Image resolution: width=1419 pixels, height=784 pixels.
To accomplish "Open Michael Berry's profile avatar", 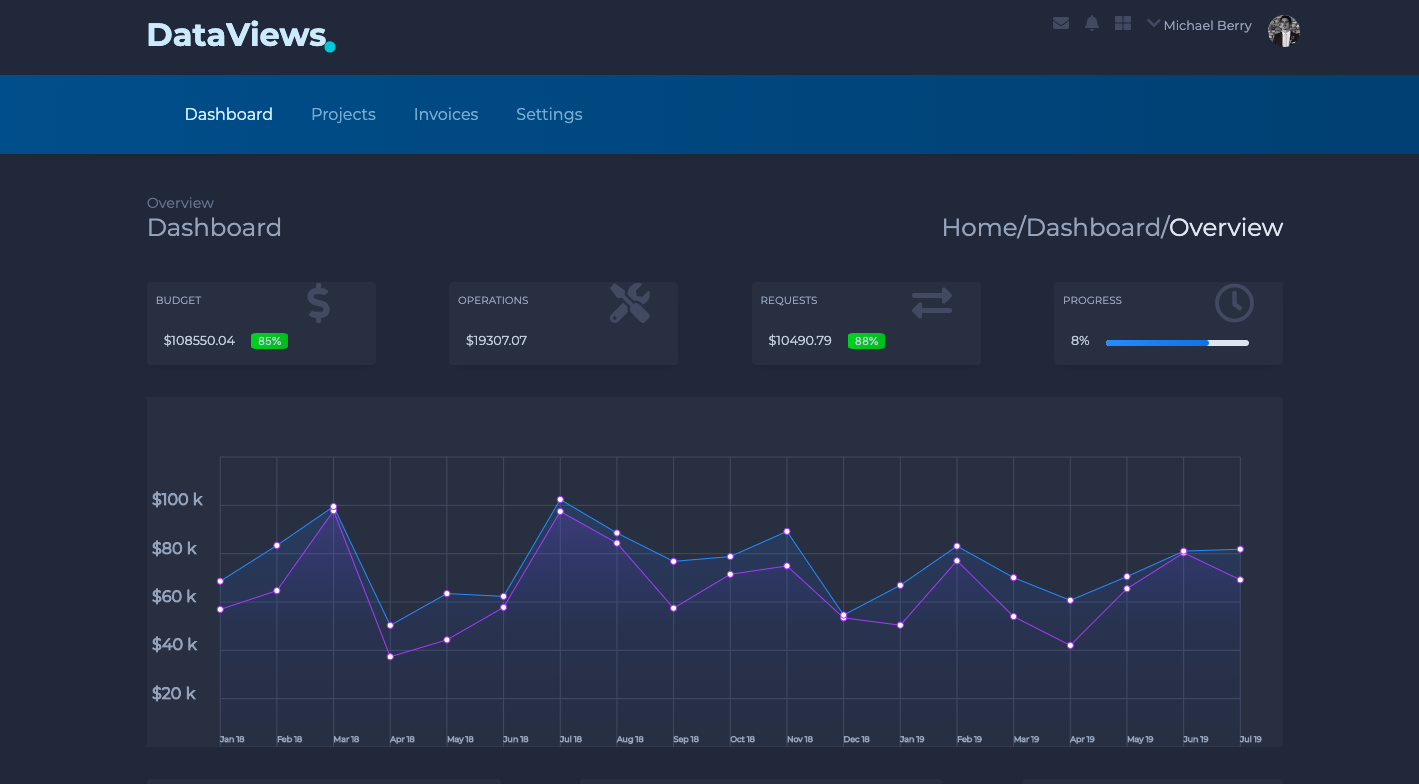I will pyautogui.click(x=1283, y=31).
